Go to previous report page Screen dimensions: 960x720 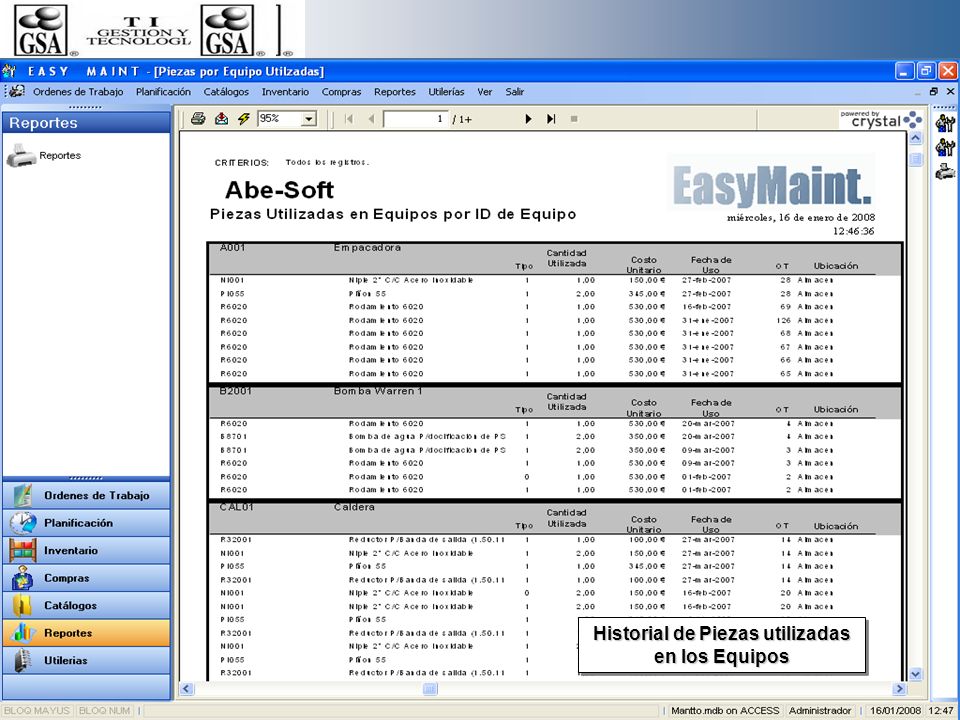tap(371, 119)
